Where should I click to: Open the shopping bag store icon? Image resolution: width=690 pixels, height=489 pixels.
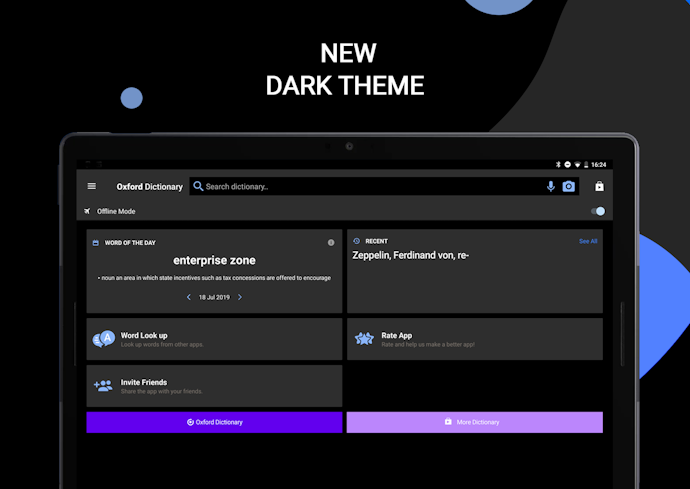[599, 186]
